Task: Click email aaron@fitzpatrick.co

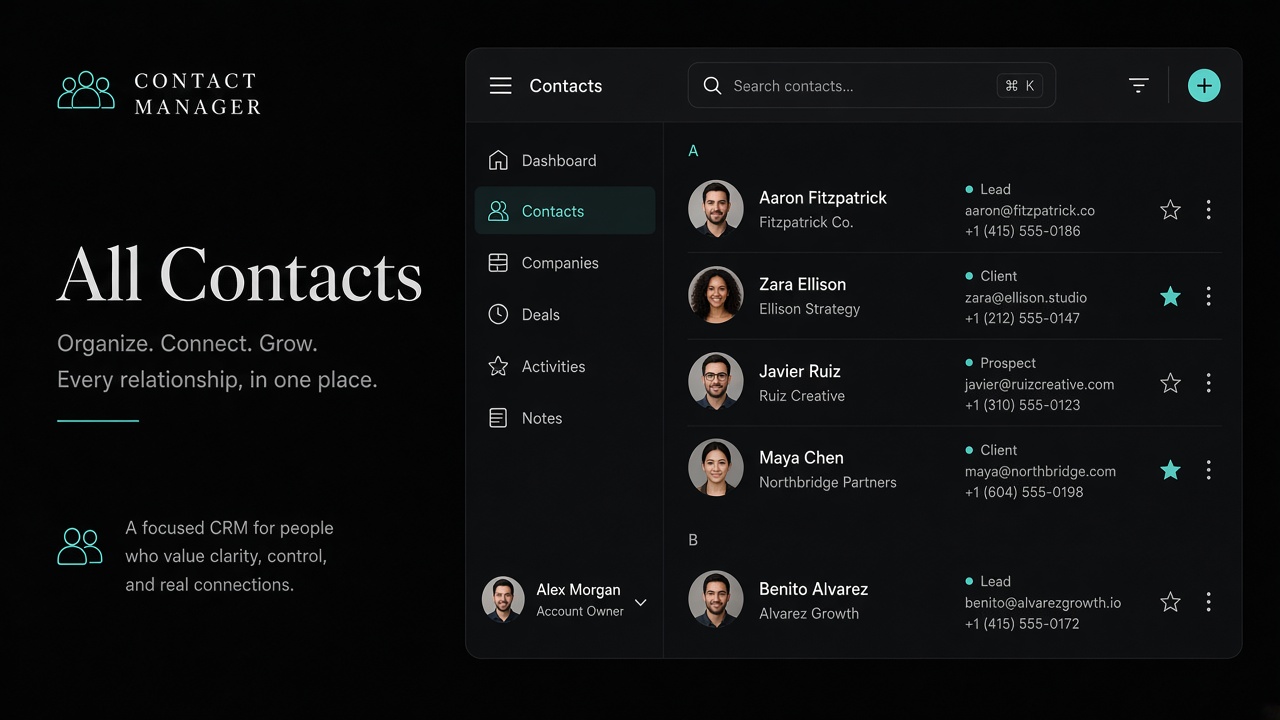Action: [1030, 211]
